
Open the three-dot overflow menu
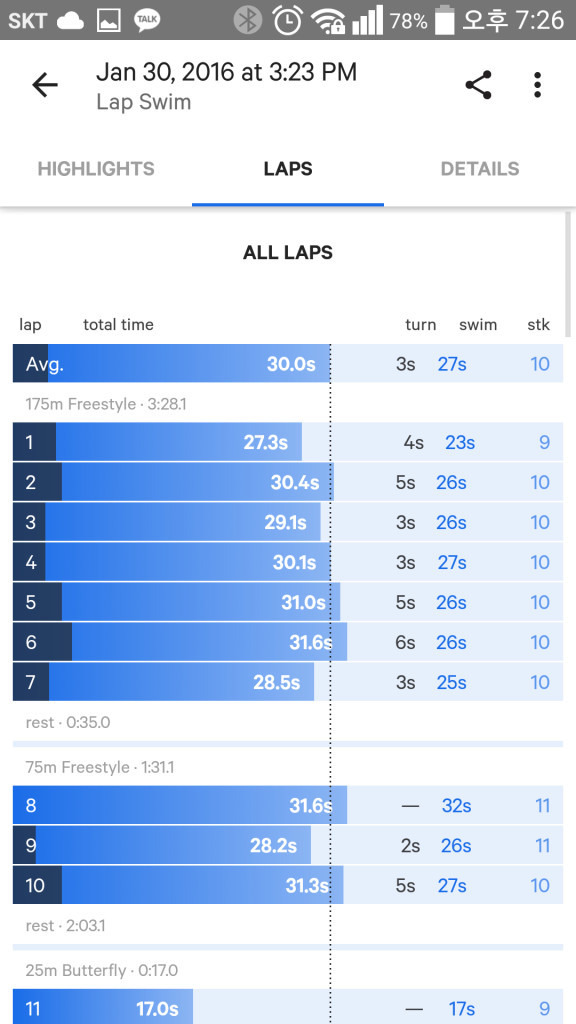coord(537,85)
